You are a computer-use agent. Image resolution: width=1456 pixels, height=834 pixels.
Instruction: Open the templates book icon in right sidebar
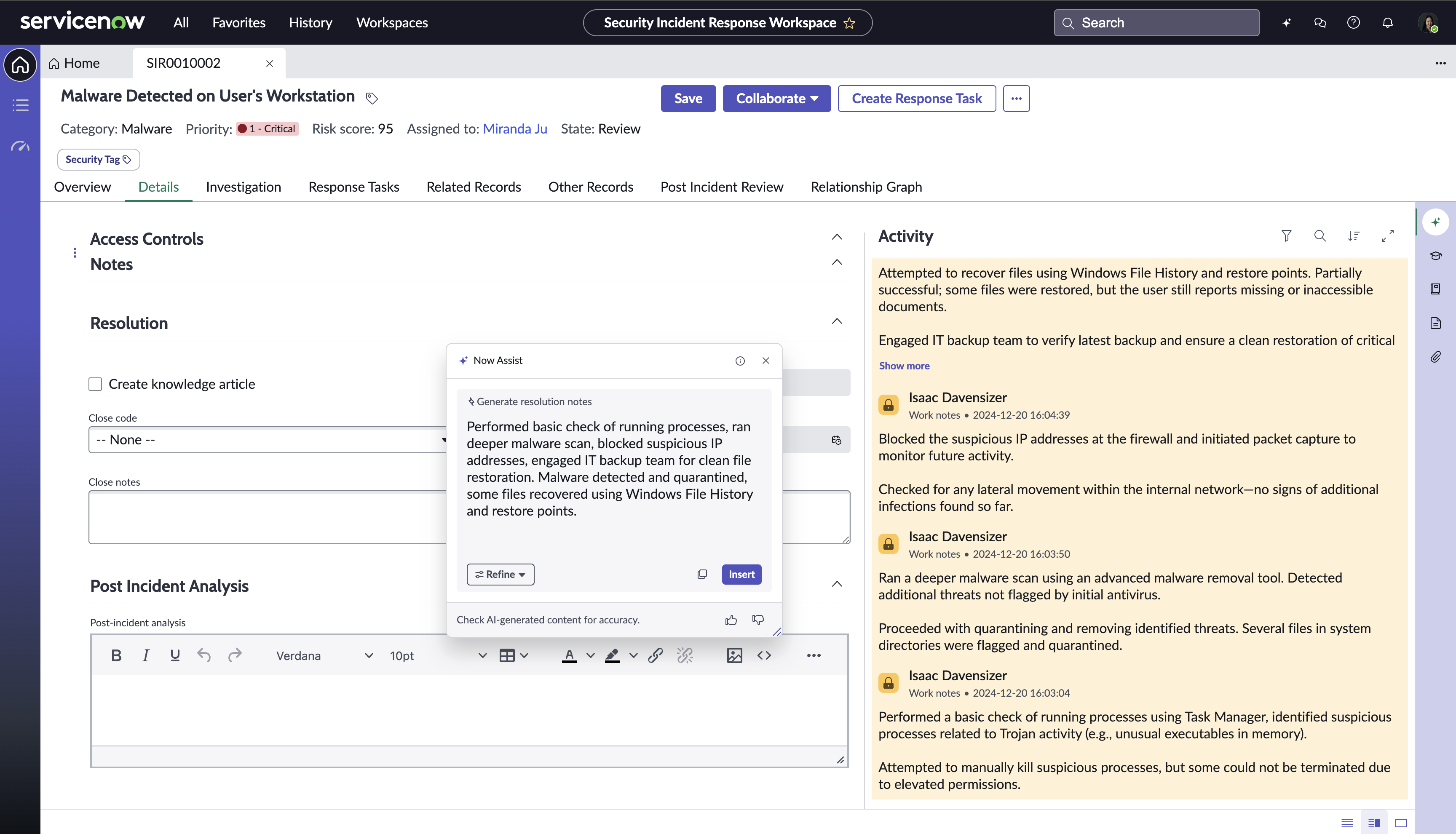pyautogui.click(x=1435, y=289)
